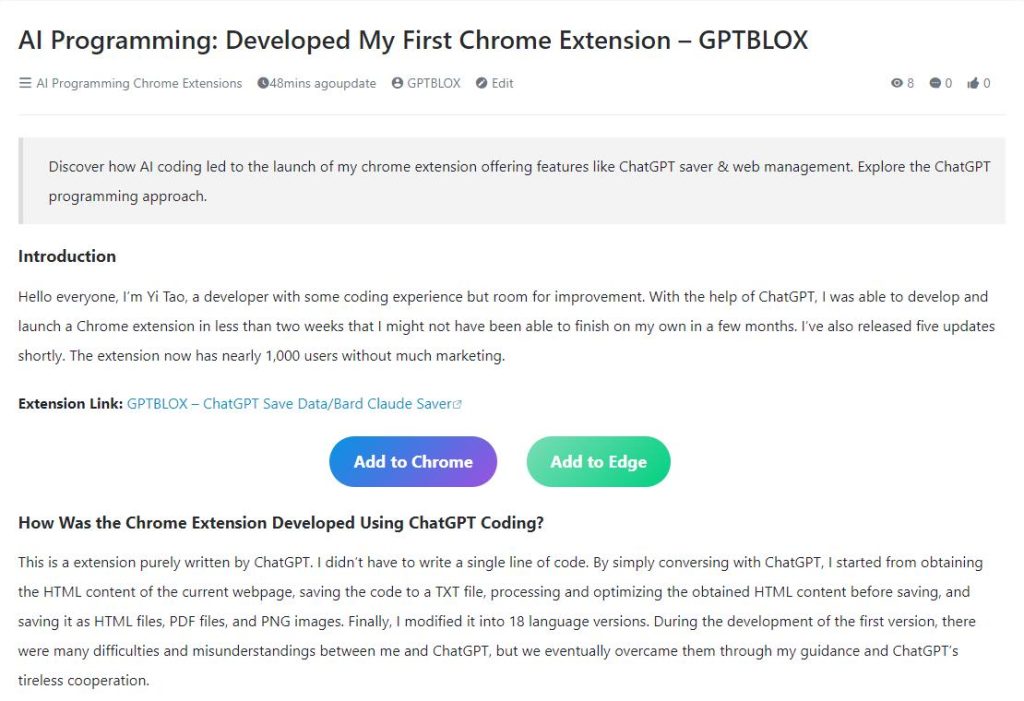Click the like count next to thumbs-up

pos(987,83)
